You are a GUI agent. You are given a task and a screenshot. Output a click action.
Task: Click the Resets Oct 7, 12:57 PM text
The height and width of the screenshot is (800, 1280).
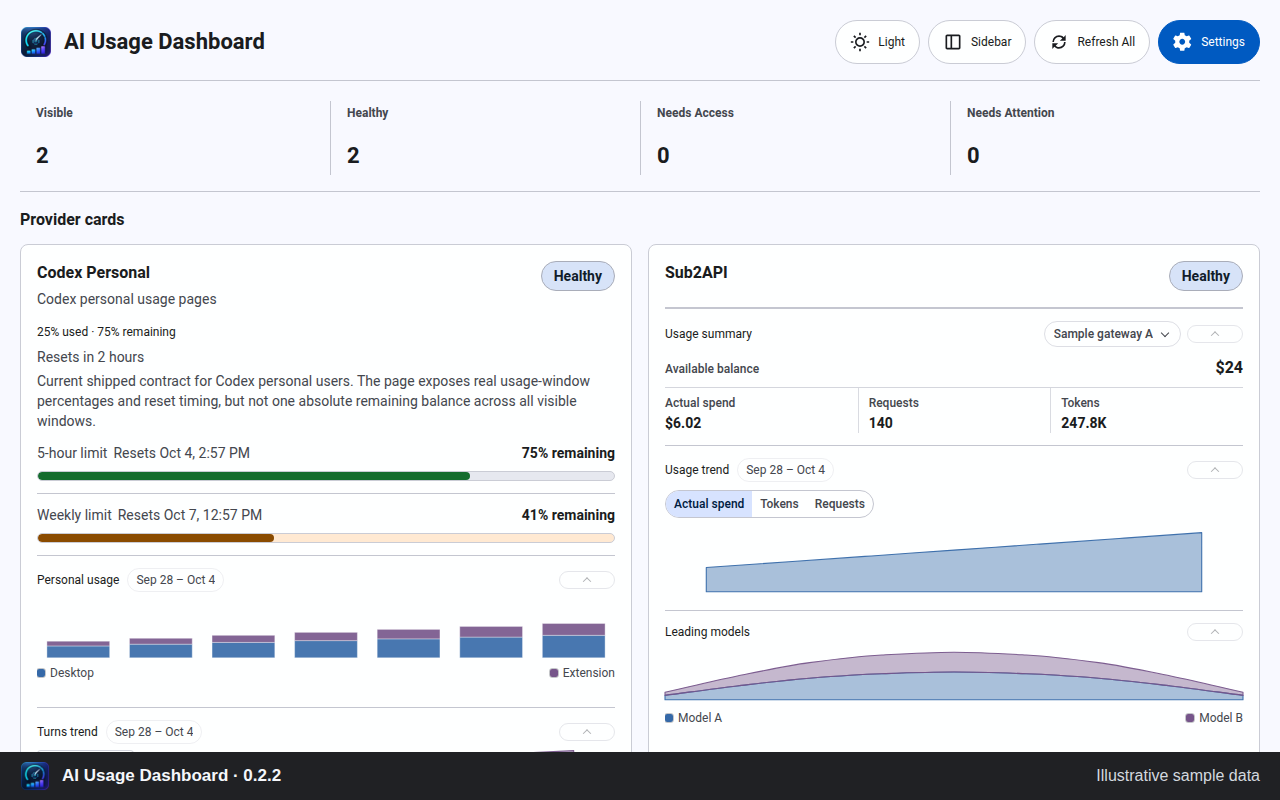click(x=190, y=515)
